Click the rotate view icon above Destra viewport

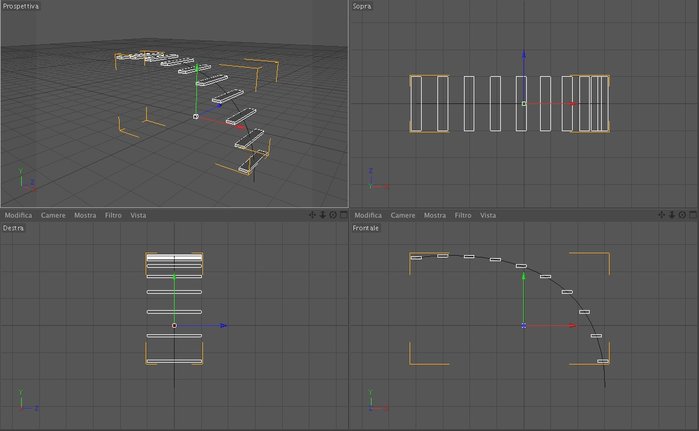coord(333,215)
